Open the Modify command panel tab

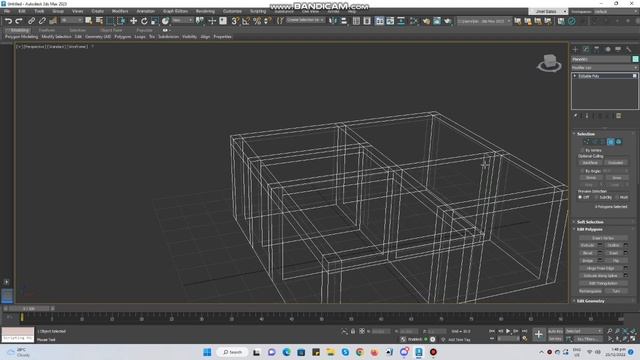pos(586,49)
